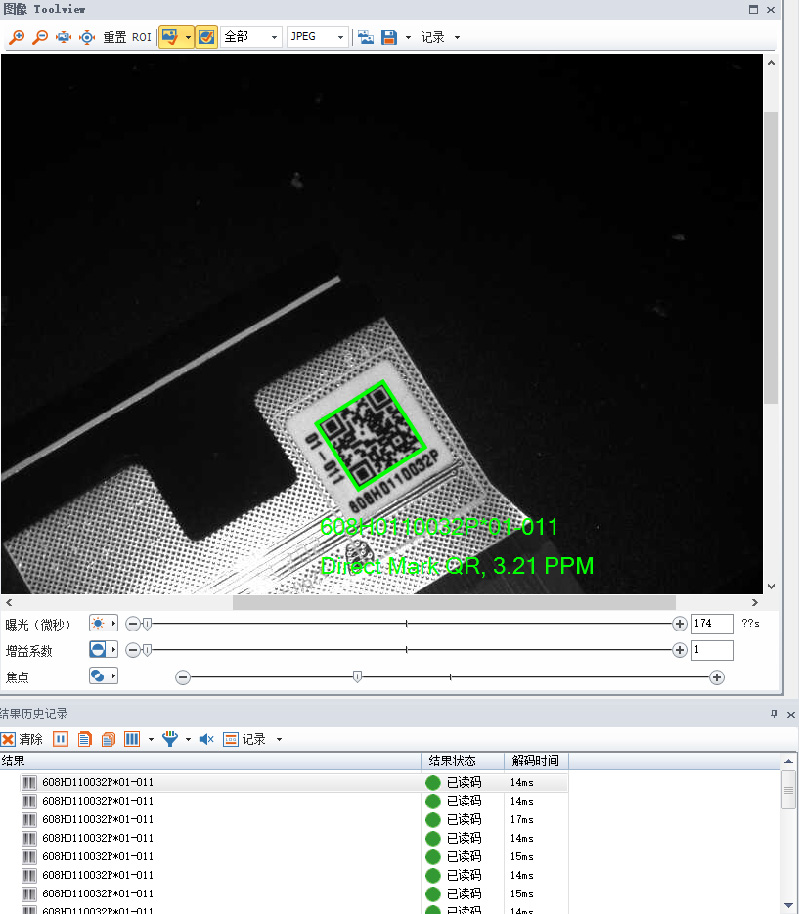Close the 结果历史记录 panel
The height and width of the screenshot is (914, 799).
tap(790, 714)
